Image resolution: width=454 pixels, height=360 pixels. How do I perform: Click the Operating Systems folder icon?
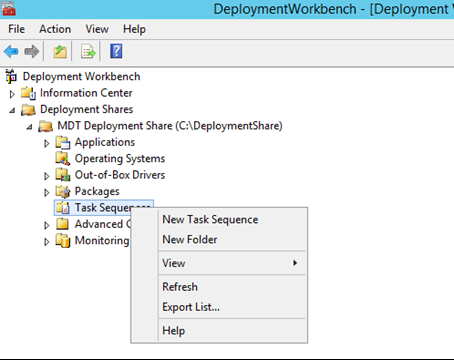click(63, 159)
